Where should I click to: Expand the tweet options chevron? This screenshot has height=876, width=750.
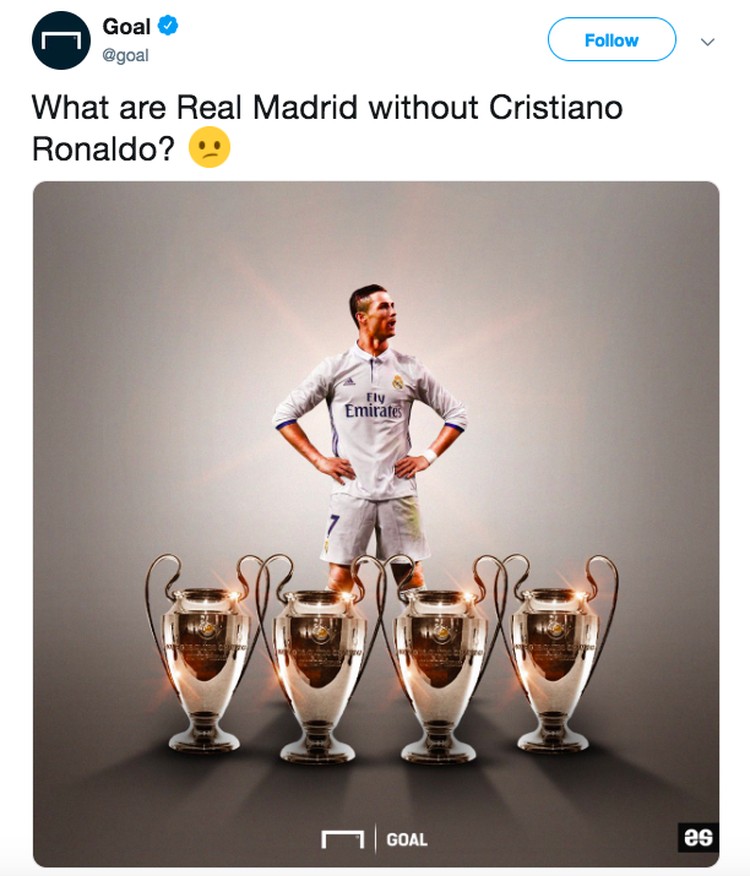click(x=708, y=42)
